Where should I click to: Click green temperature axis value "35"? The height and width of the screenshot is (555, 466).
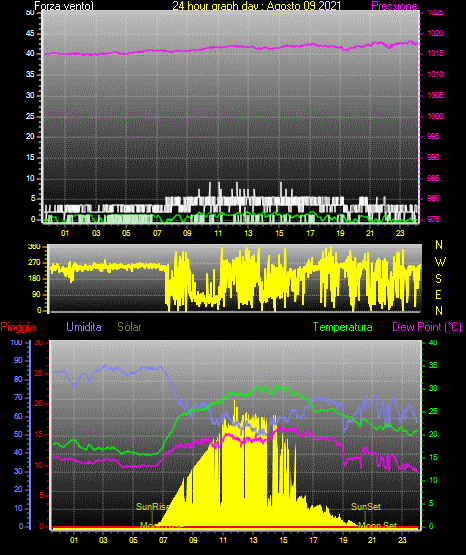pyautogui.click(x=433, y=365)
